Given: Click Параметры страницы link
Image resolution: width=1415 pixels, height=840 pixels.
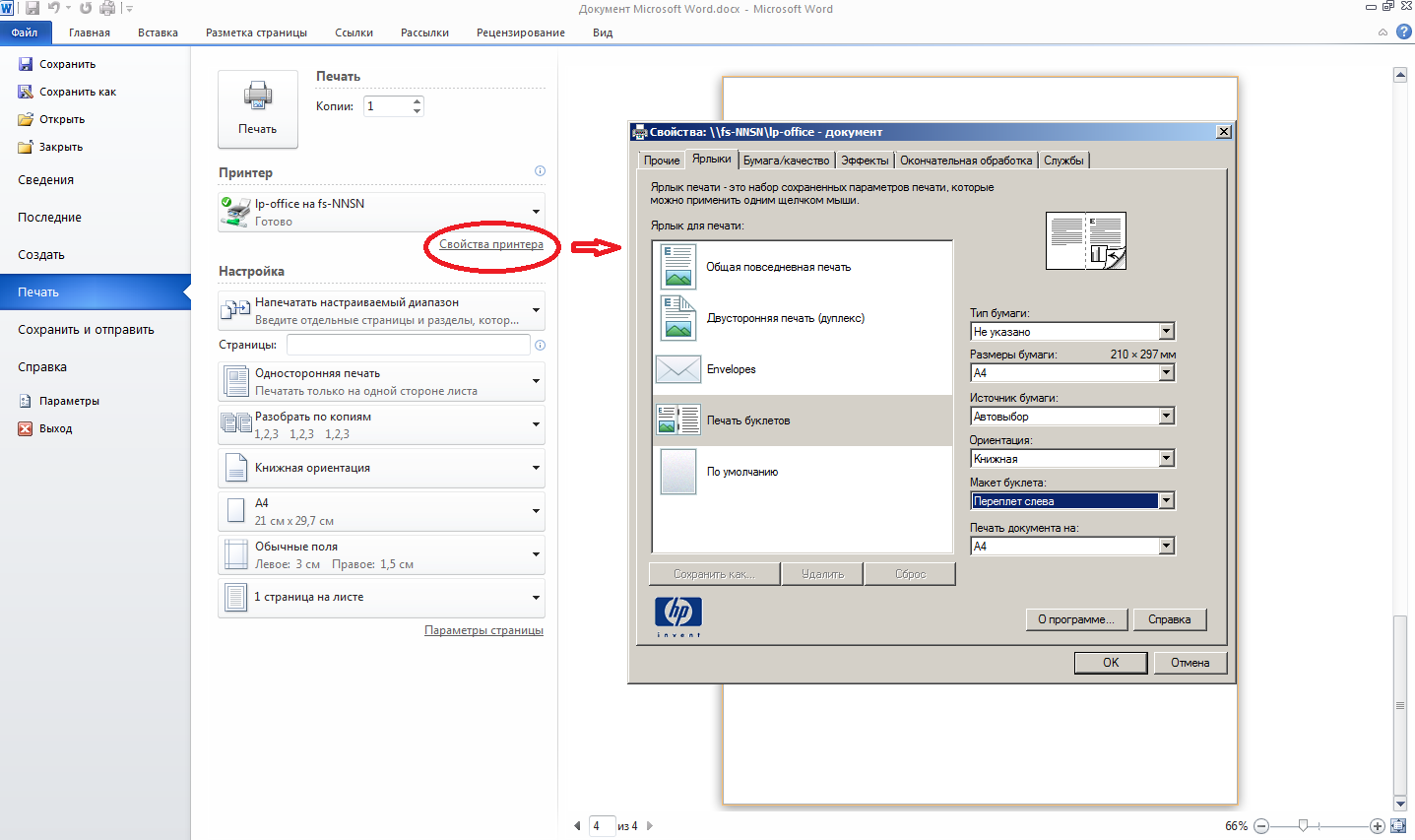Looking at the screenshot, I should click(x=483, y=630).
